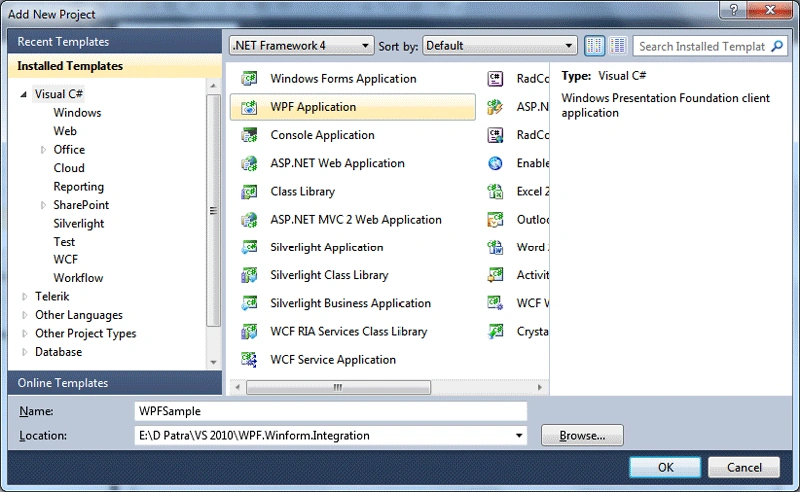Click the Silverlight Application template icon
The image size is (800, 492).
(x=249, y=247)
